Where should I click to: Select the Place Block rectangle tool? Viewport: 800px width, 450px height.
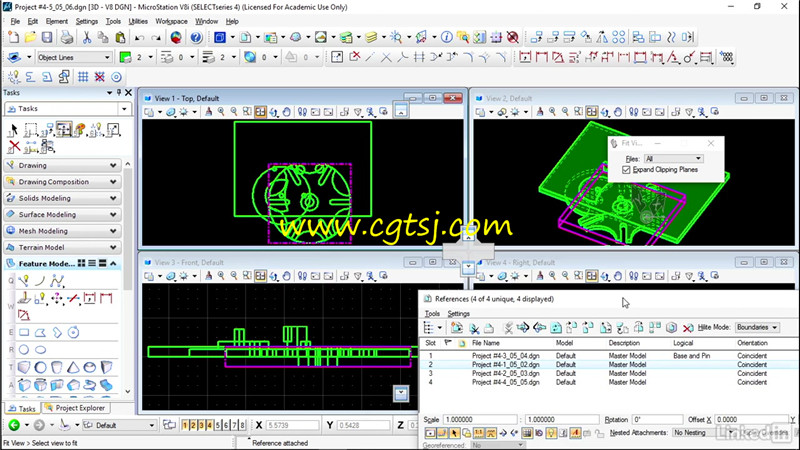pyautogui.click(x=24, y=333)
